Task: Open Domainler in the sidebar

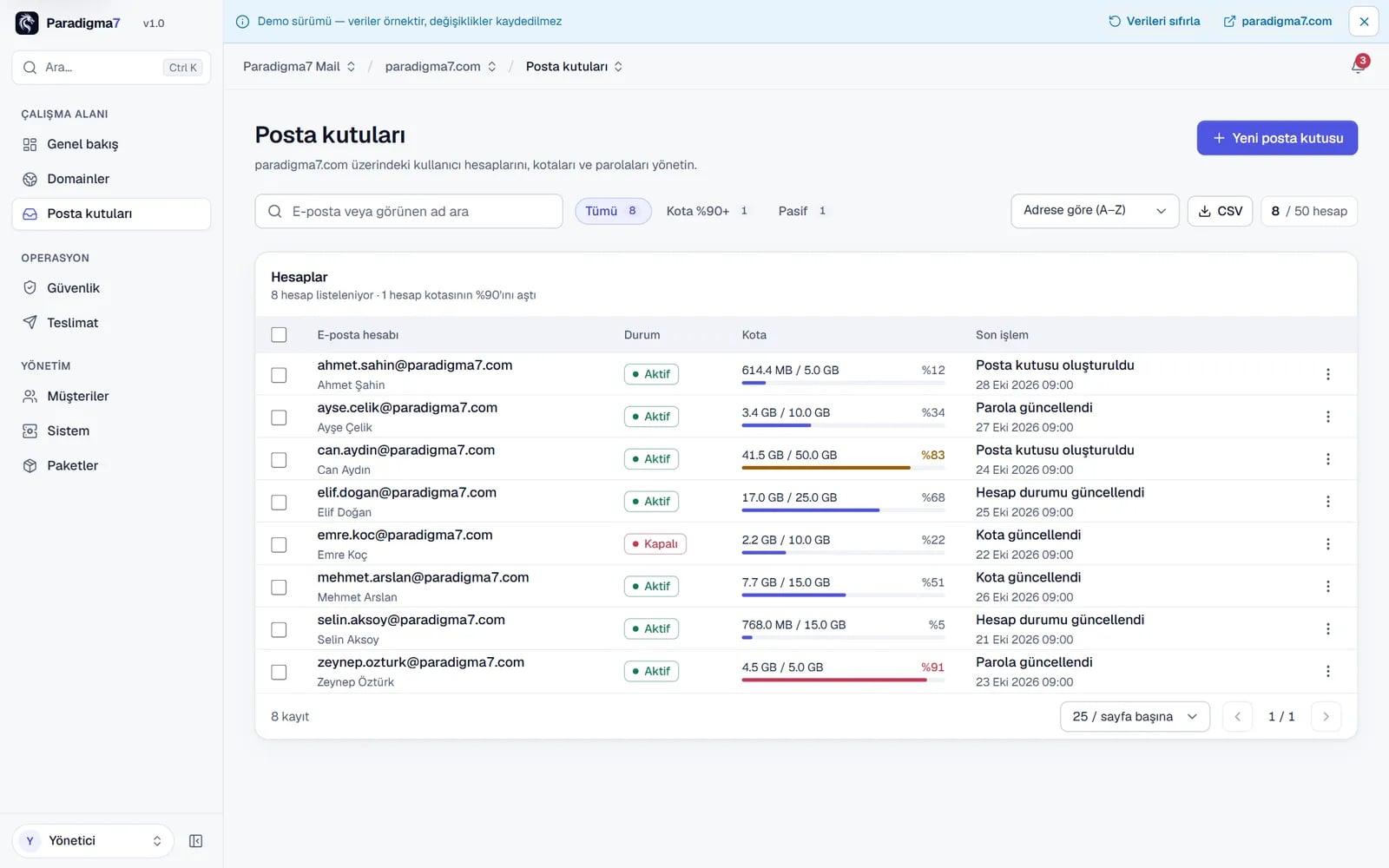Action: 111,179
